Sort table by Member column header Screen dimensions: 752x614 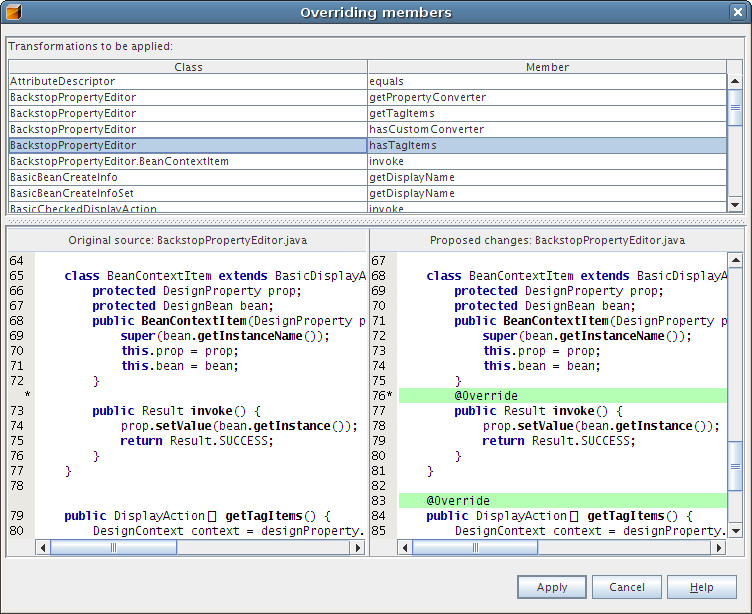coord(547,67)
